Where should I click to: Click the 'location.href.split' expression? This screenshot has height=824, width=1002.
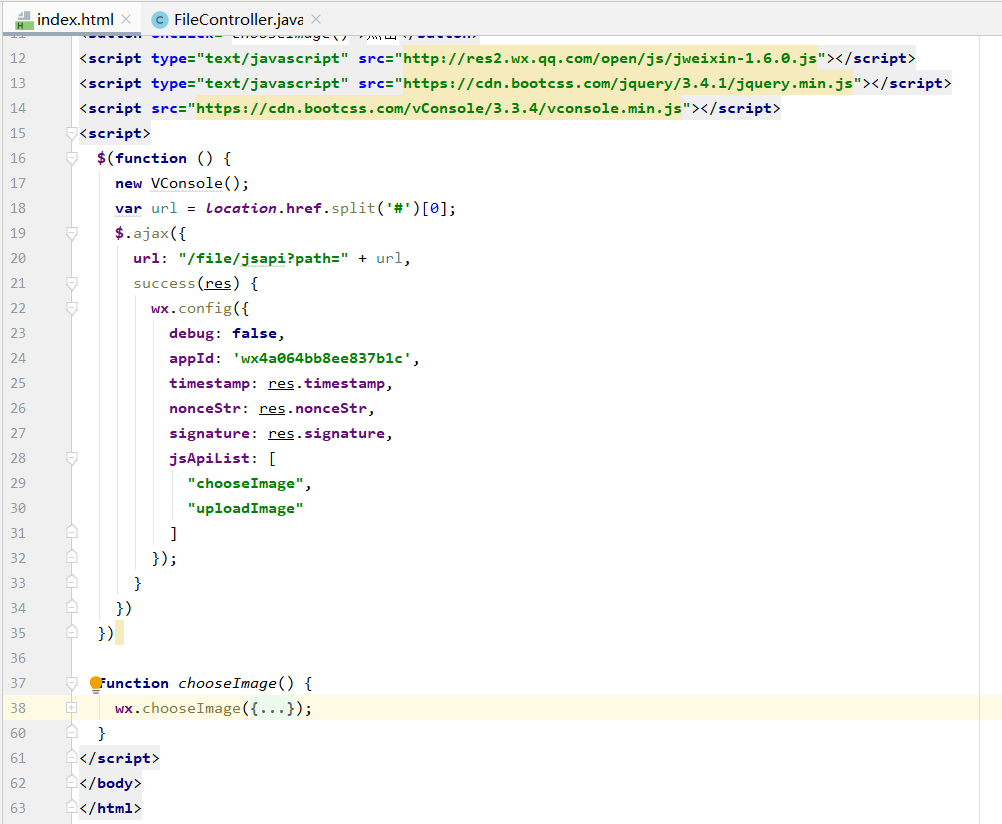(290, 208)
